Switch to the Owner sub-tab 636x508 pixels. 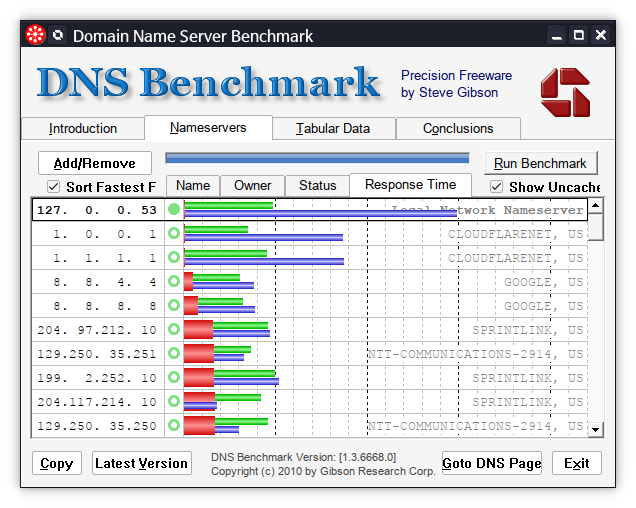[x=252, y=186]
